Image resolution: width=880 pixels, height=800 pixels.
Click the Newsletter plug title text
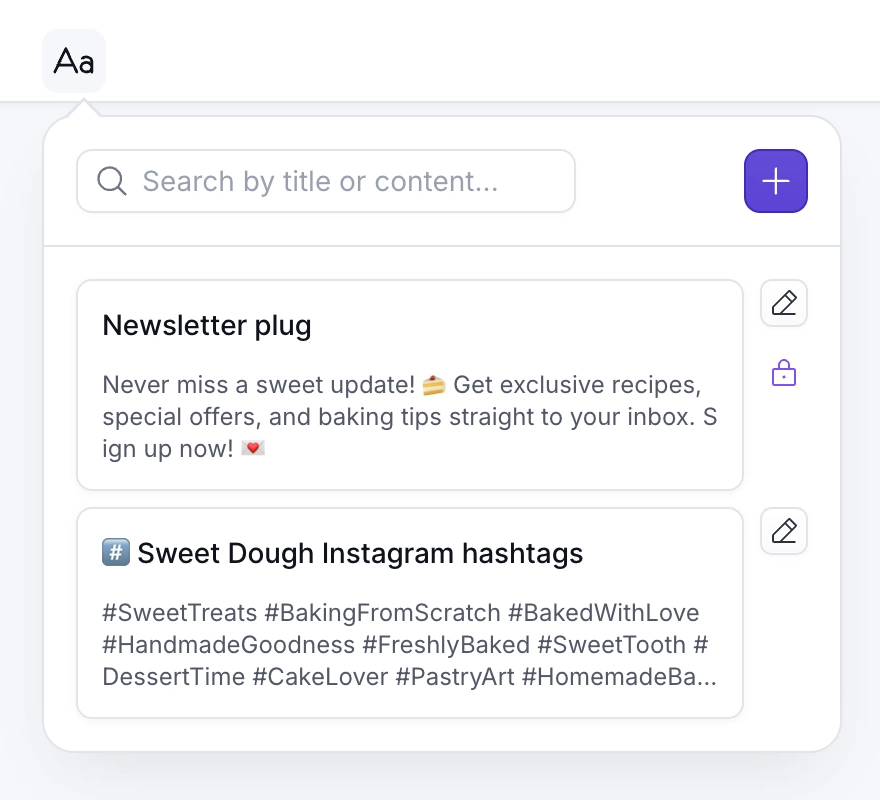coord(207,325)
